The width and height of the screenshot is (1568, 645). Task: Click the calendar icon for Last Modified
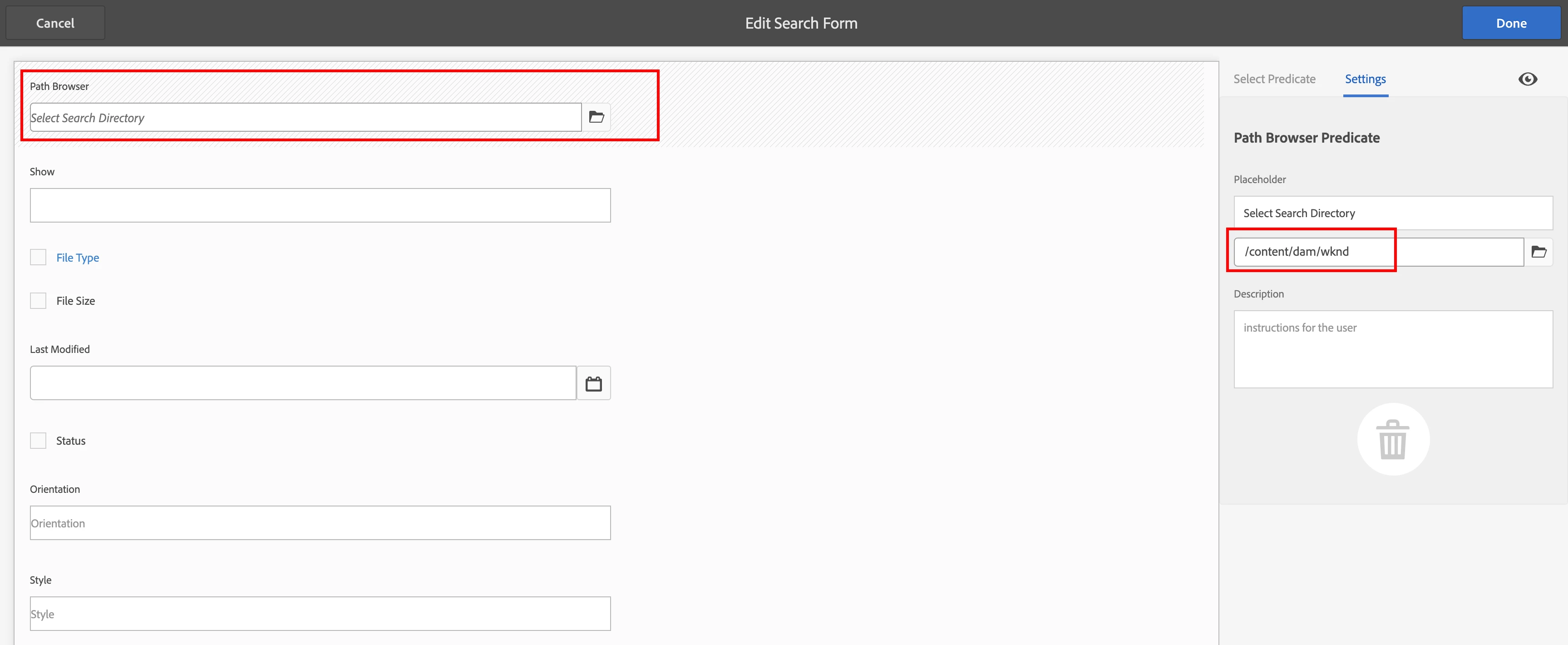tap(593, 383)
